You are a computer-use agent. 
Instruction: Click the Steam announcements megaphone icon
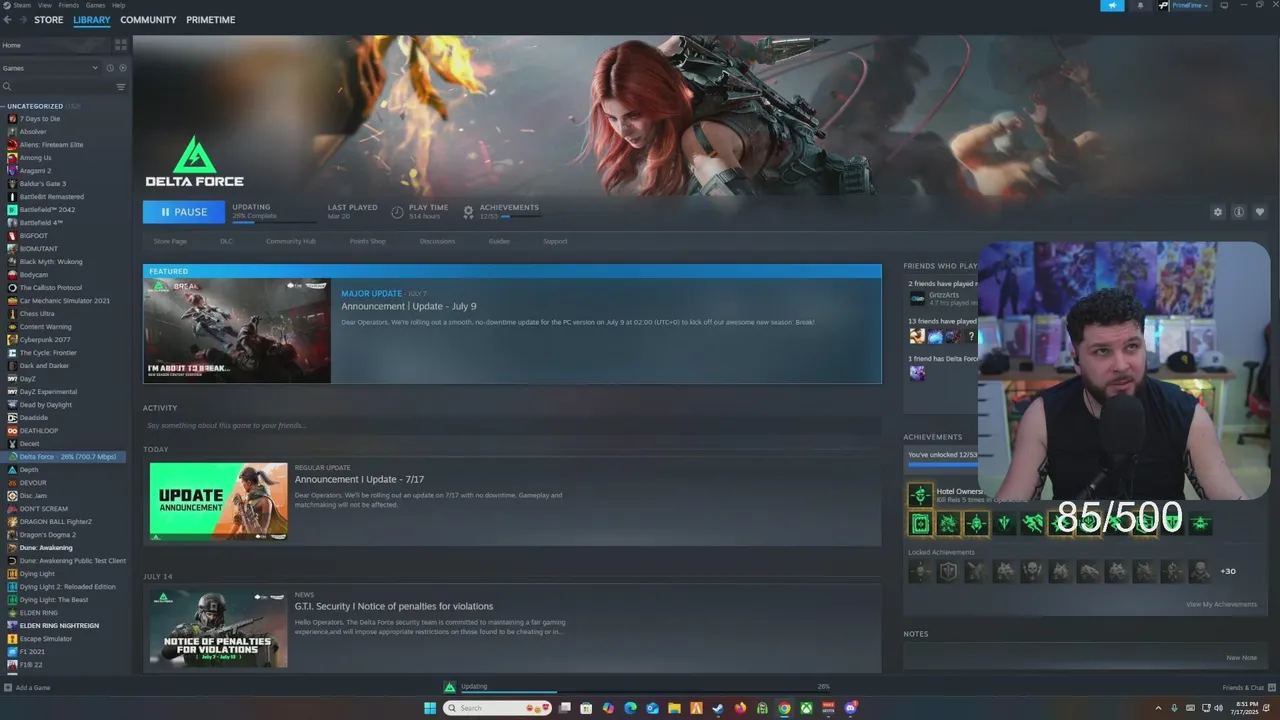coord(1112,6)
